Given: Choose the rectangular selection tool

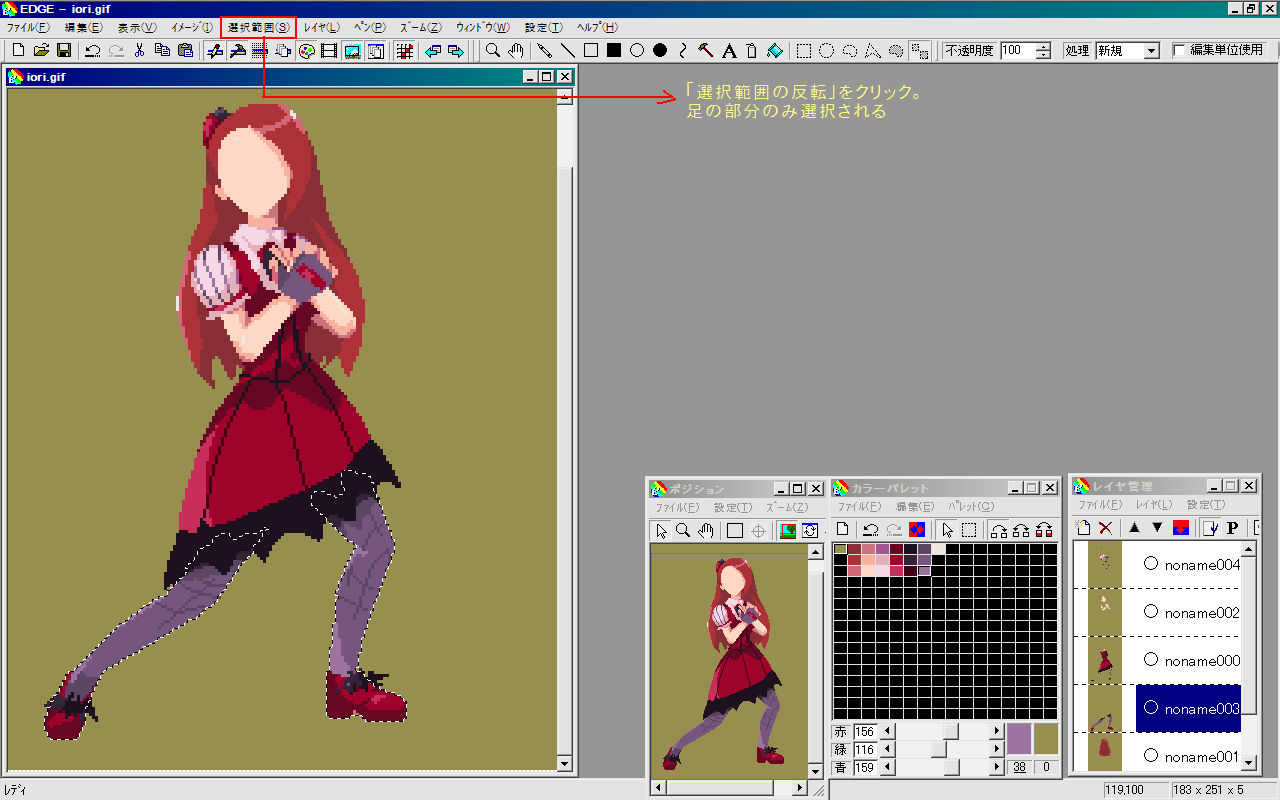Looking at the screenshot, I should coord(804,50).
